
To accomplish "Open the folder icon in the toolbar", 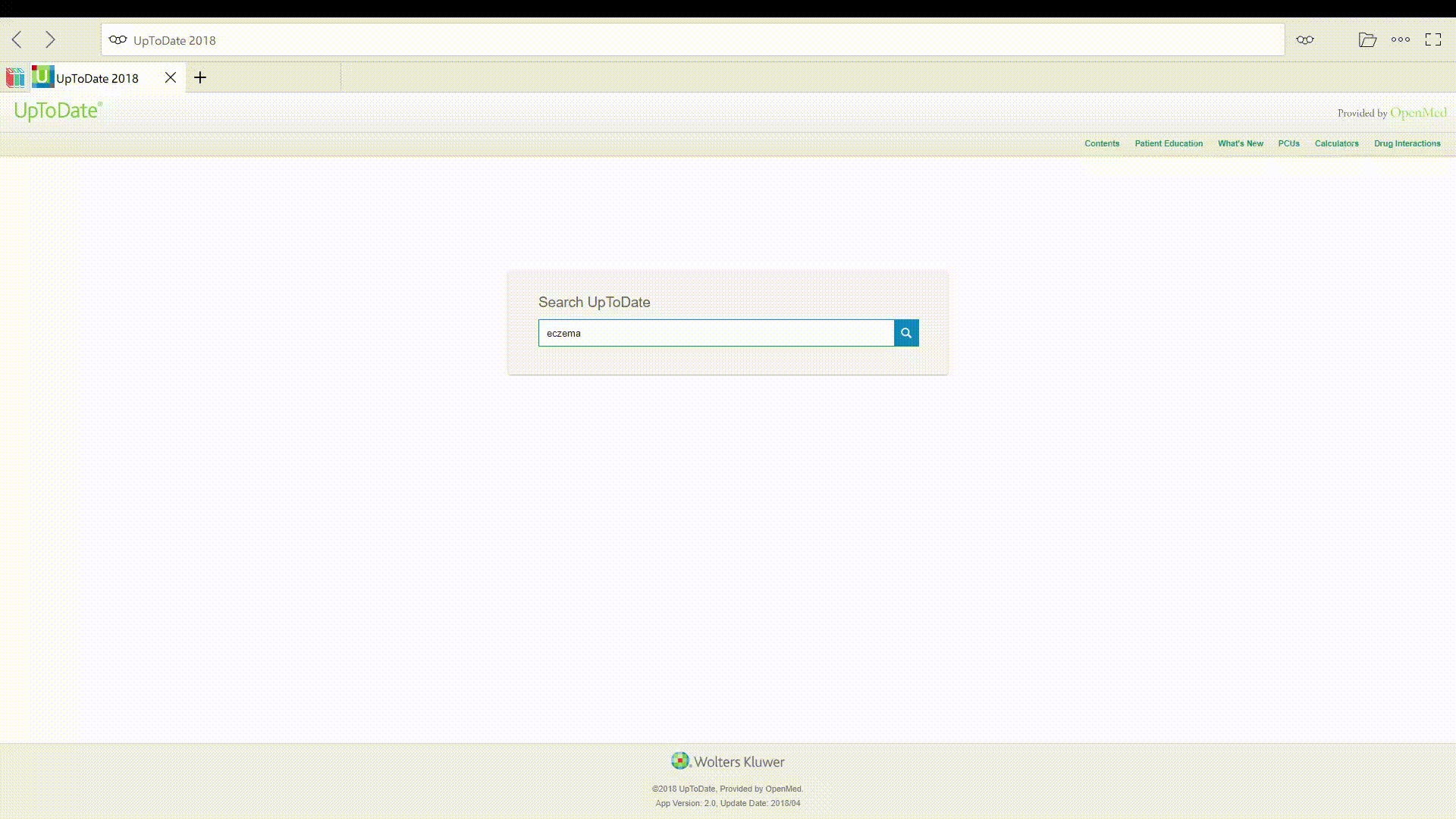I will [x=1368, y=39].
